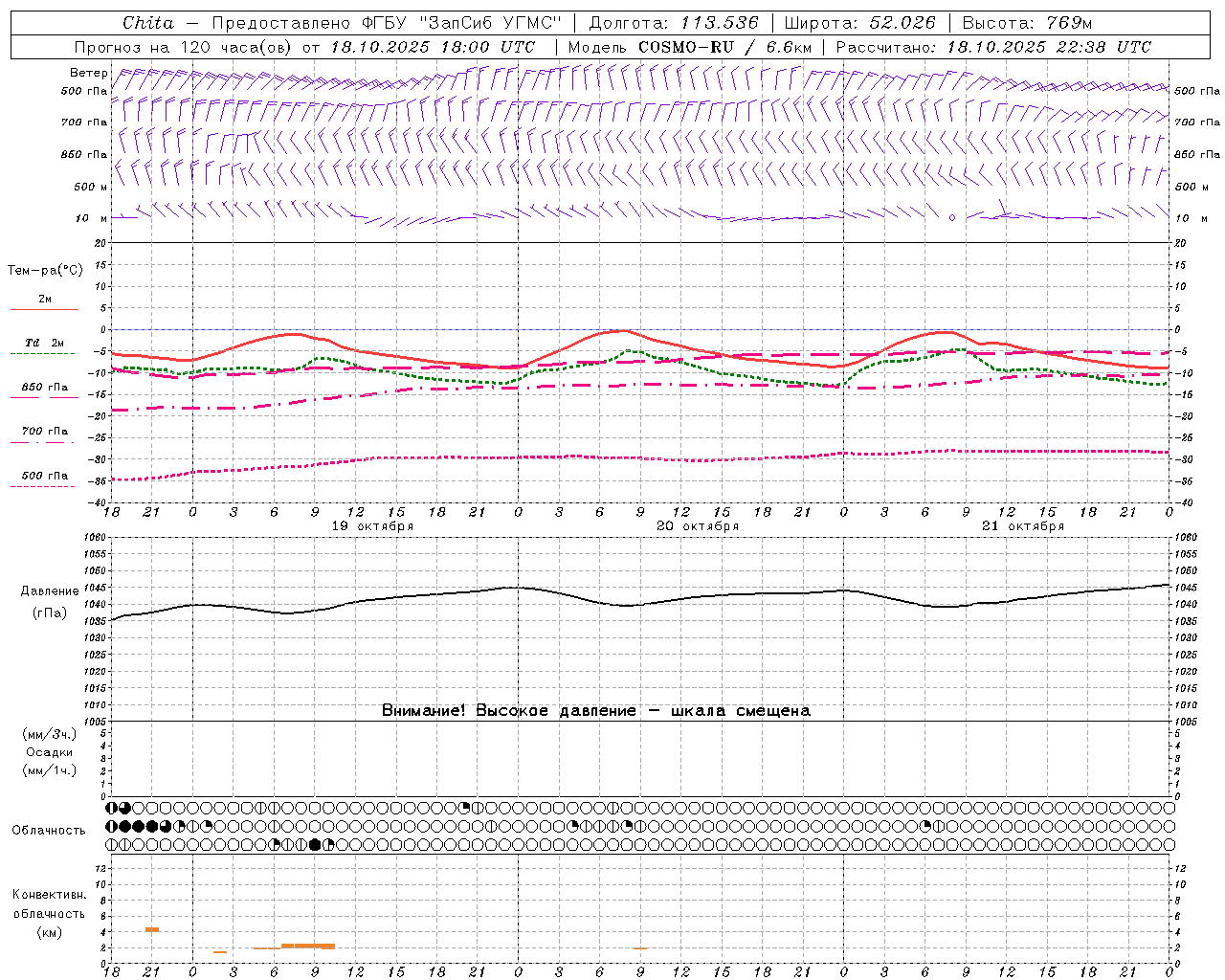This screenshot has width=1225, height=980.
Task: Click the station name "Chita" in the header
Action: [x=148, y=23]
